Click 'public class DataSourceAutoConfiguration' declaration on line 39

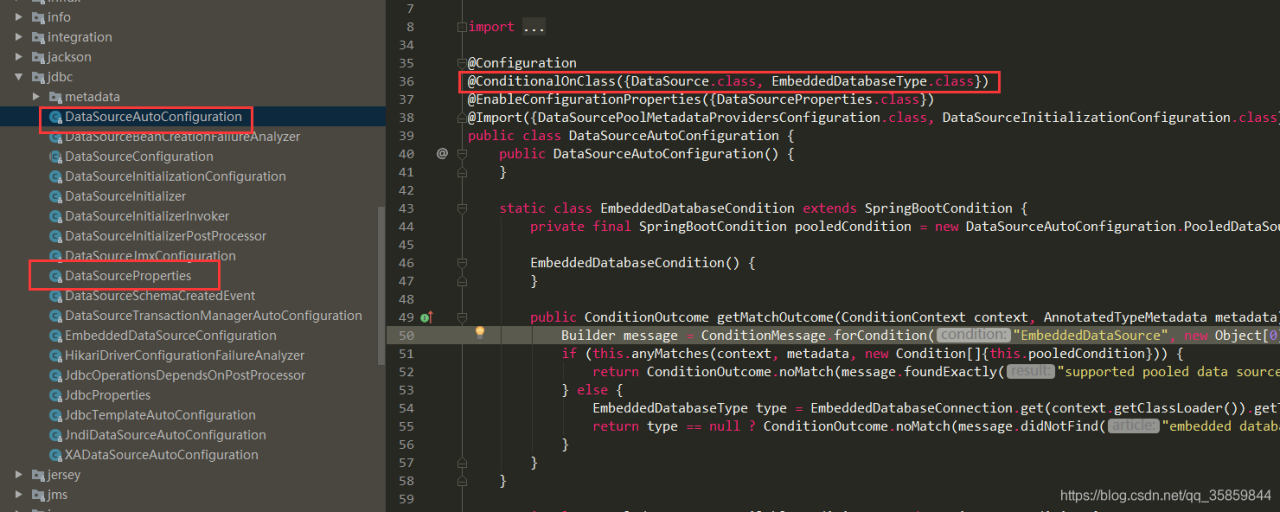pyautogui.click(x=623, y=136)
